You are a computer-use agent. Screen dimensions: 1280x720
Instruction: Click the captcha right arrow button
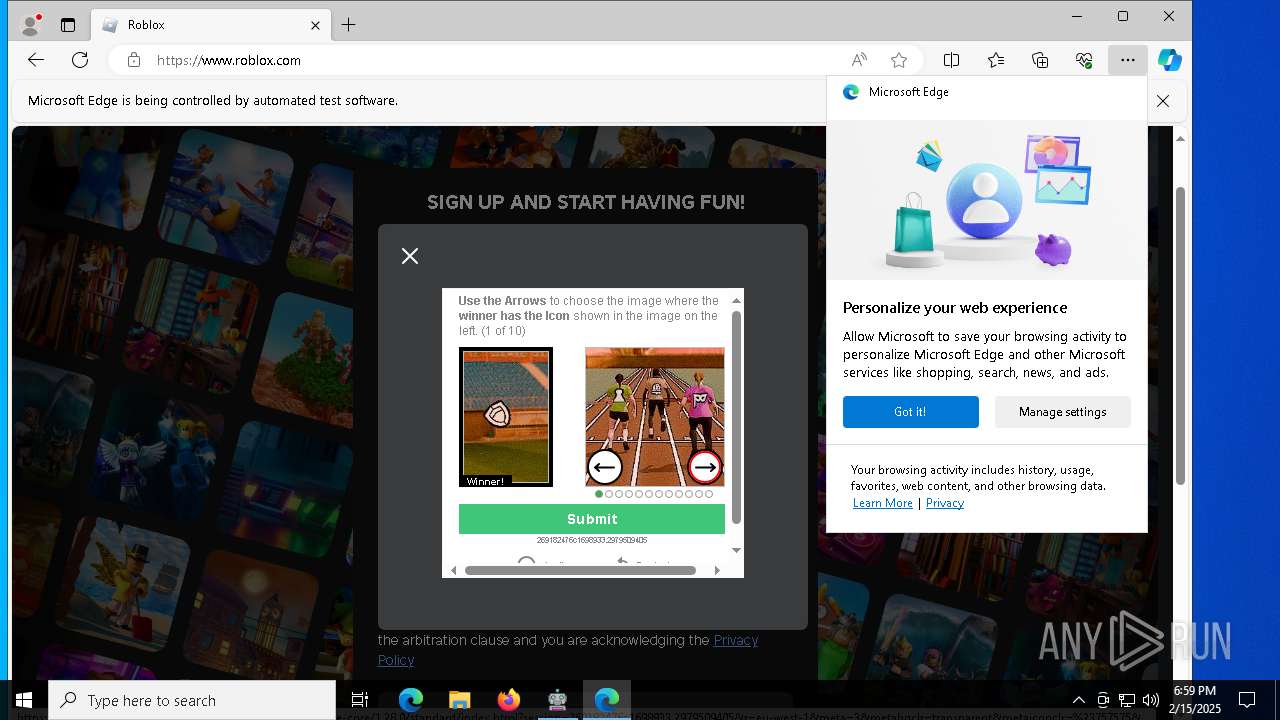click(705, 467)
